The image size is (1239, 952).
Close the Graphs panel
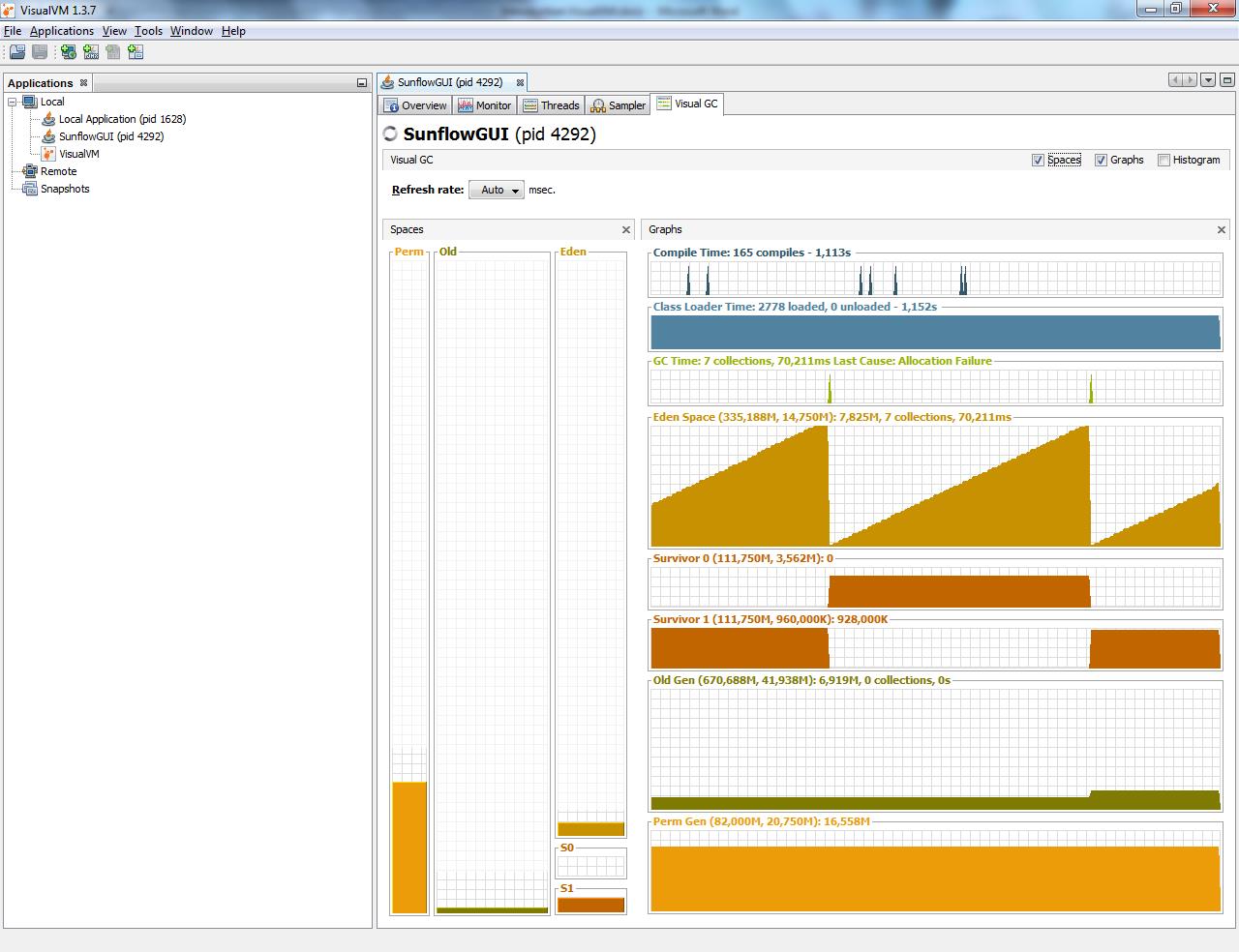pyautogui.click(x=1222, y=229)
